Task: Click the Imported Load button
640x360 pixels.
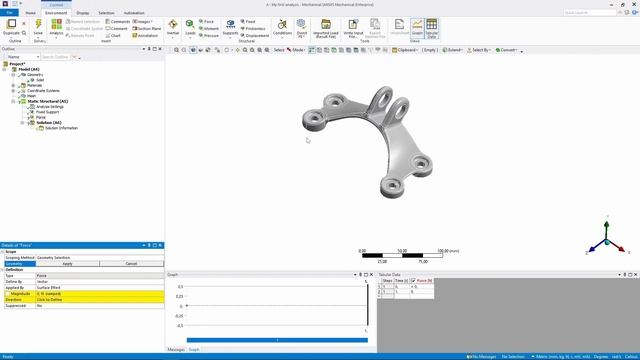Action: [326, 28]
